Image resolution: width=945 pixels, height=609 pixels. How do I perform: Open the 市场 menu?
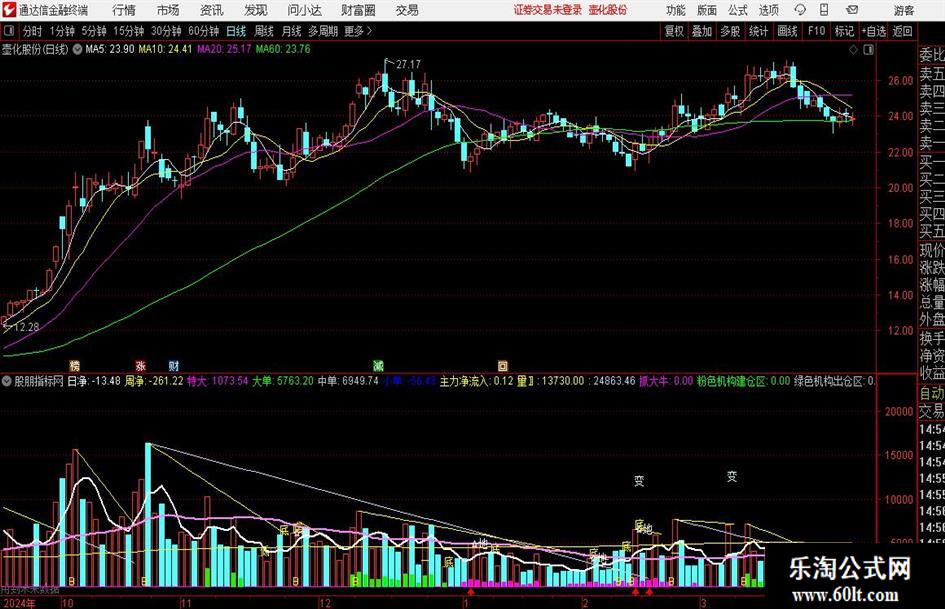pyautogui.click(x=168, y=10)
